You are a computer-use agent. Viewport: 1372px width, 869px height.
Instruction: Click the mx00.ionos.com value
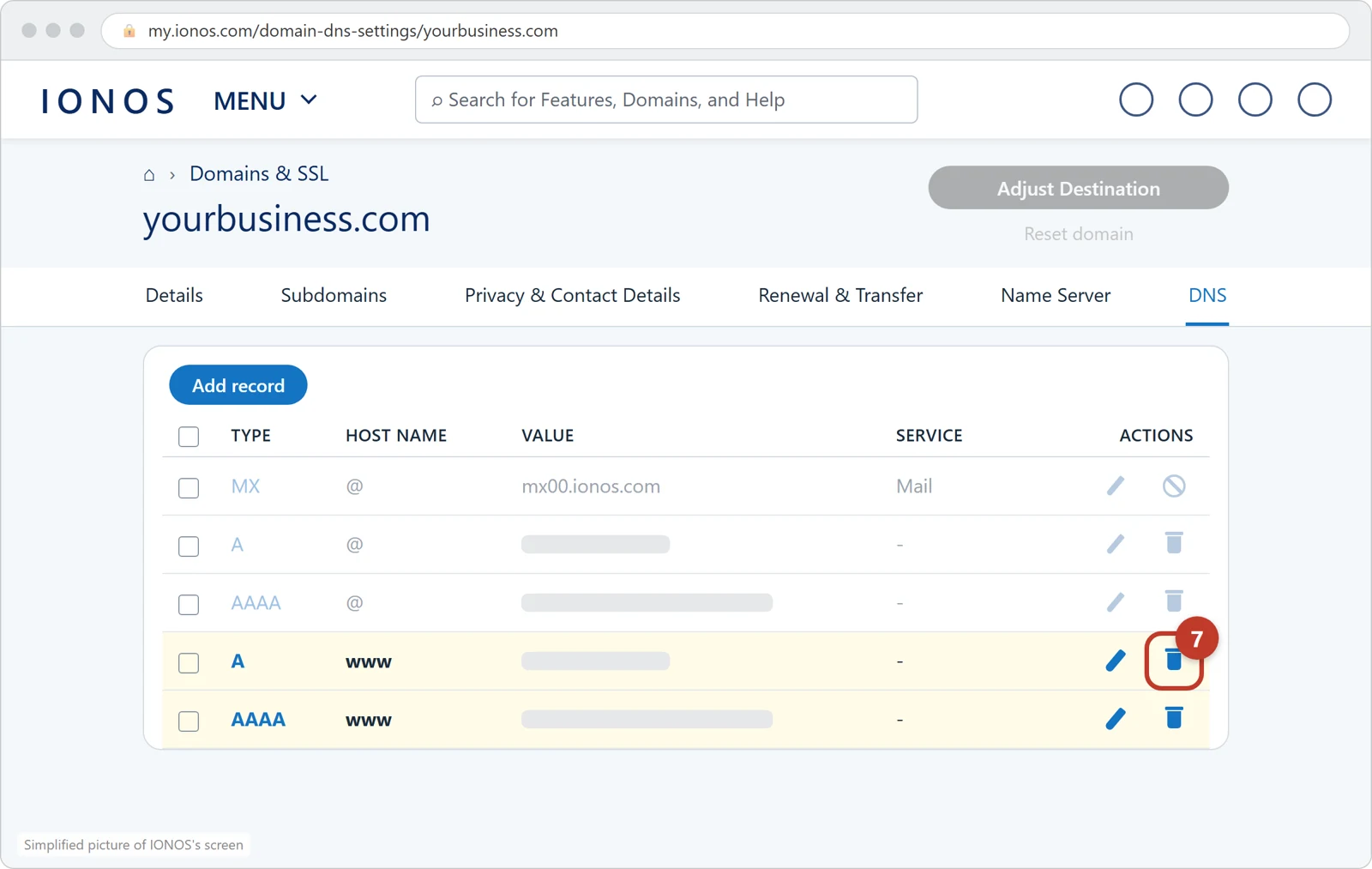(x=591, y=486)
